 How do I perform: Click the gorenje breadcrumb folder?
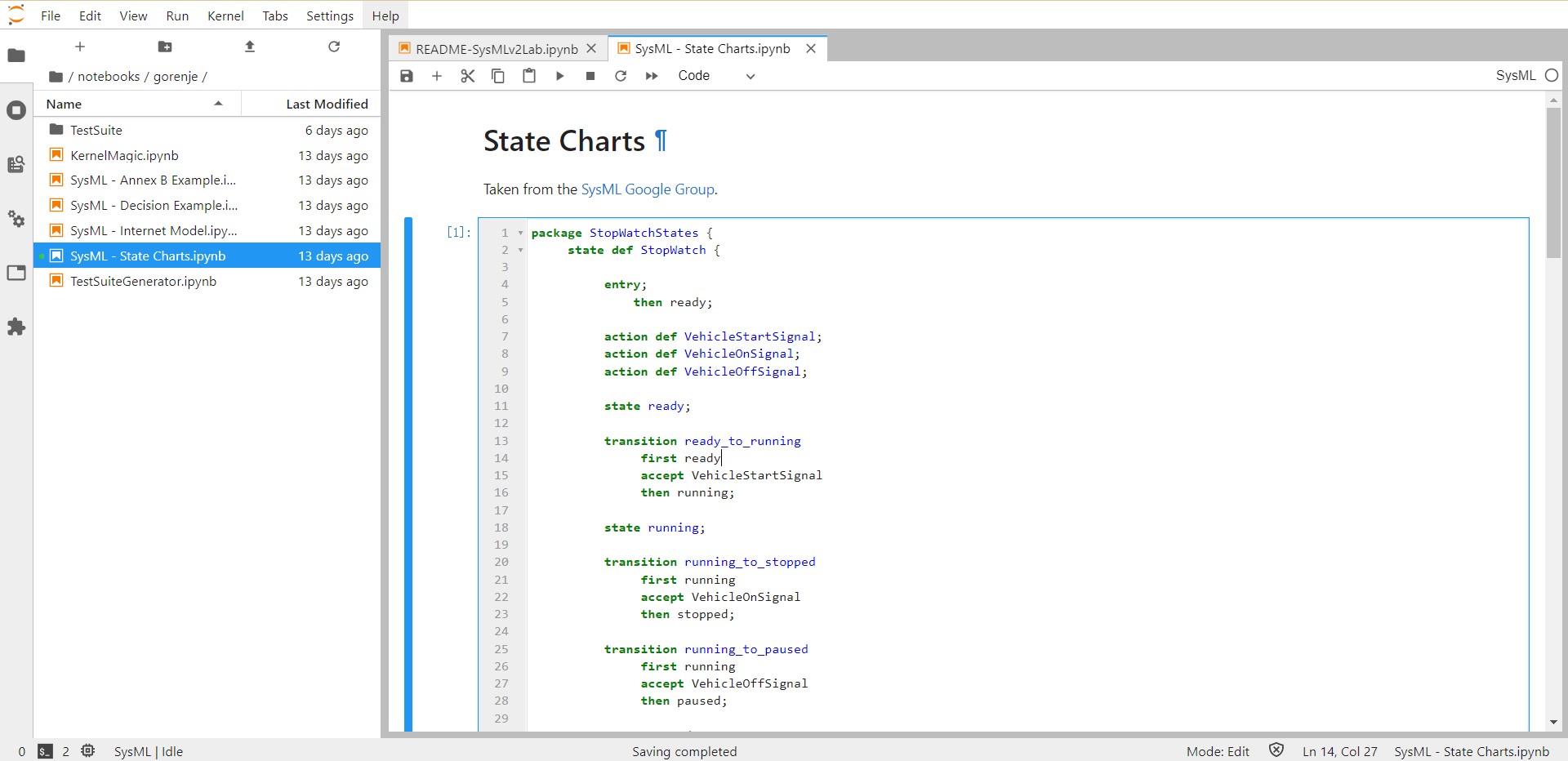pyautogui.click(x=176, y=77)
